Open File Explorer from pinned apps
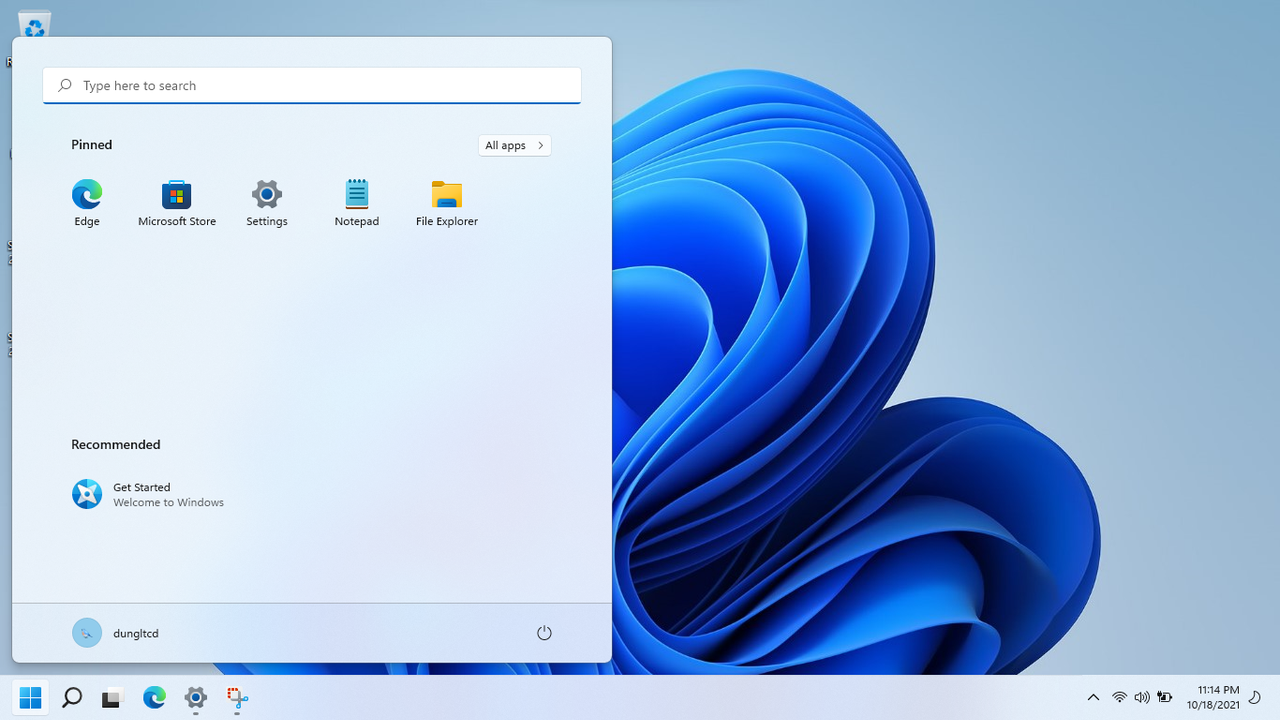1280x720 pixels. tap(446, 195)
